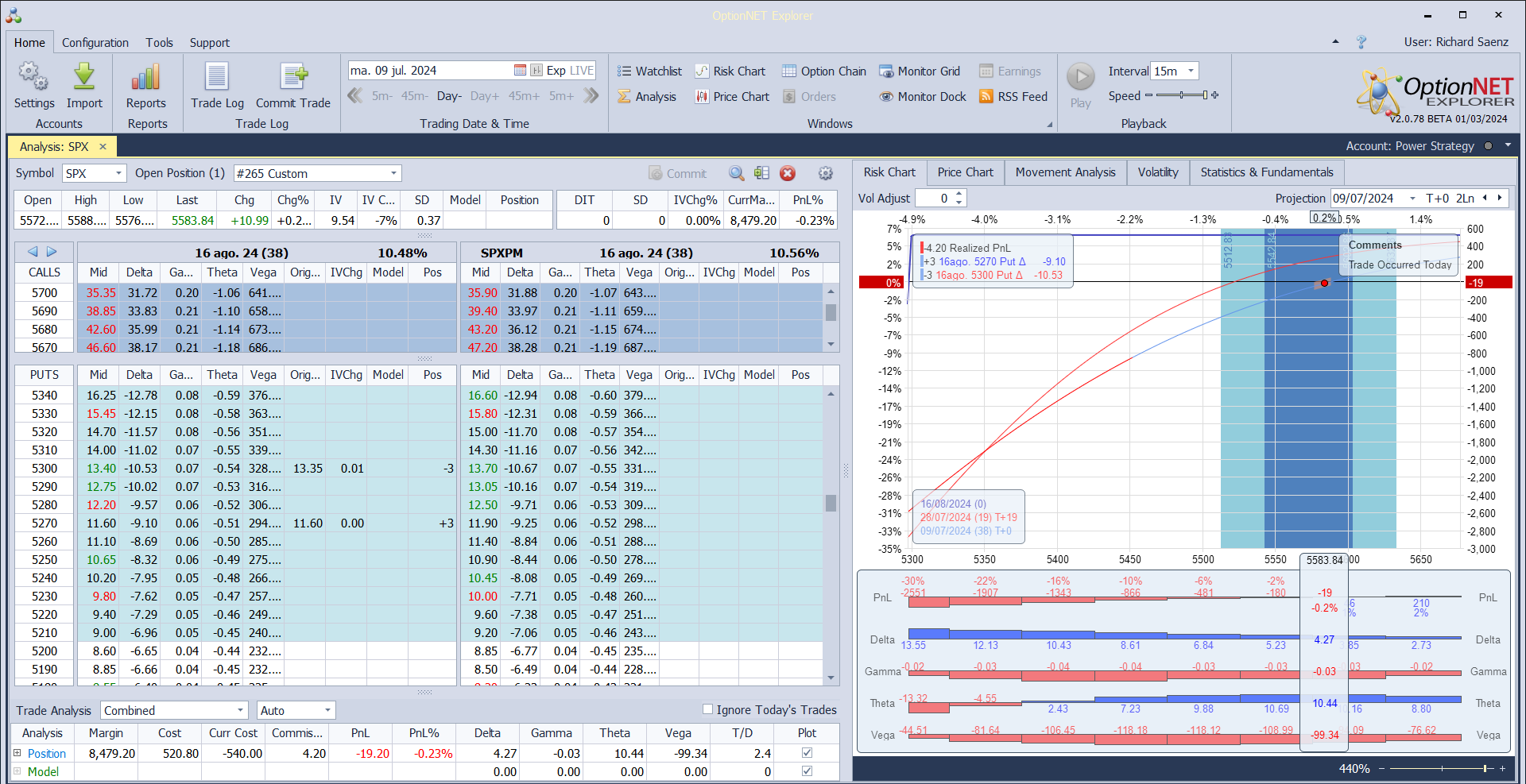Image resolution: width=1526 pixels, height=784 pixels.
Task: Click the puts table vertical scrollbar
Action: click(831, 535)
